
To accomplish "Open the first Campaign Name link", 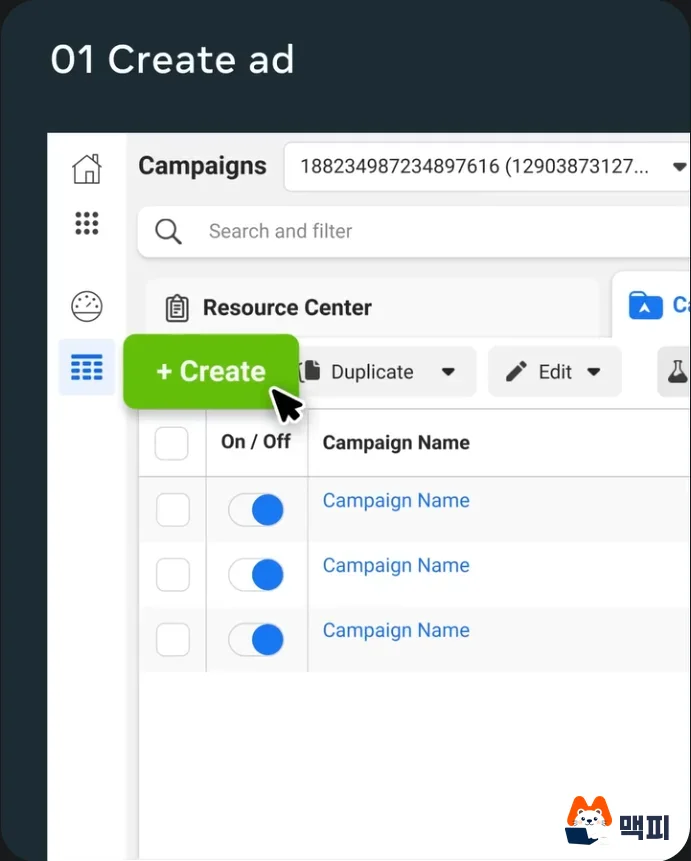I will [396, 501].
